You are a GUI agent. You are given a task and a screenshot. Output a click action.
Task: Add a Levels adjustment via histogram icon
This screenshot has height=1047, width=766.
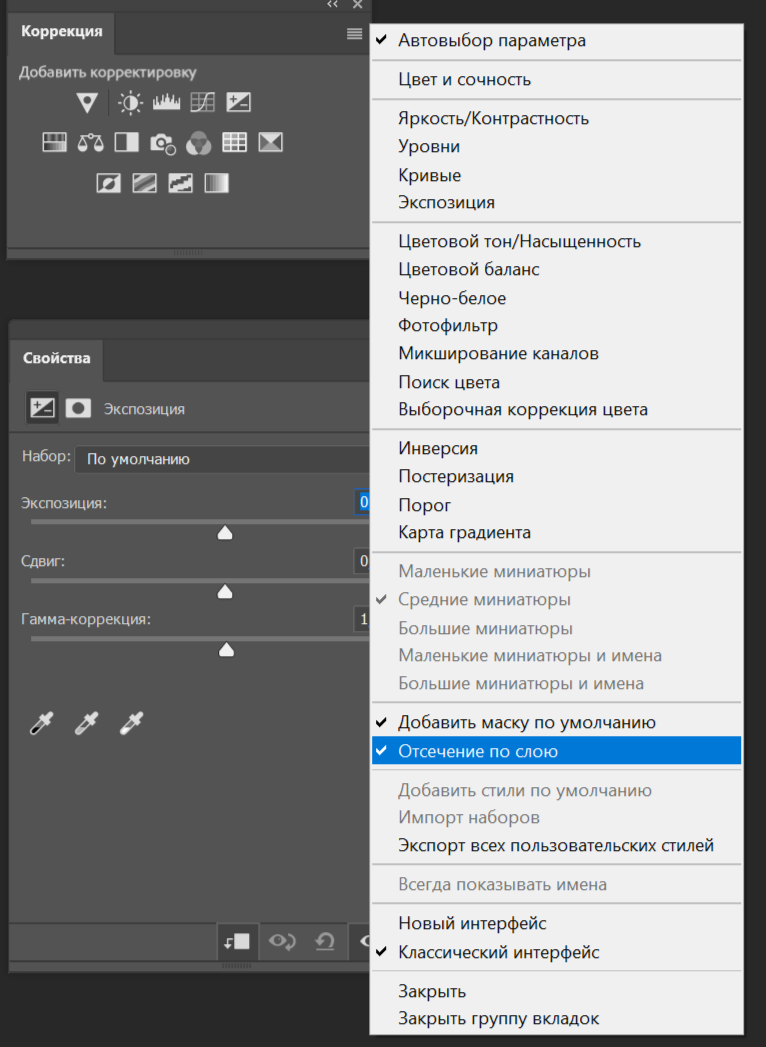[x=166, y=102]
